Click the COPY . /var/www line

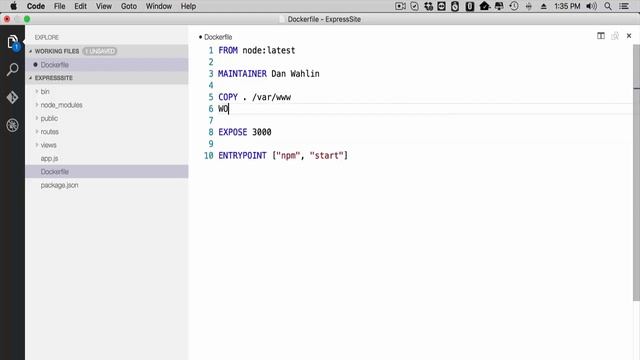(x=255, y=97)
